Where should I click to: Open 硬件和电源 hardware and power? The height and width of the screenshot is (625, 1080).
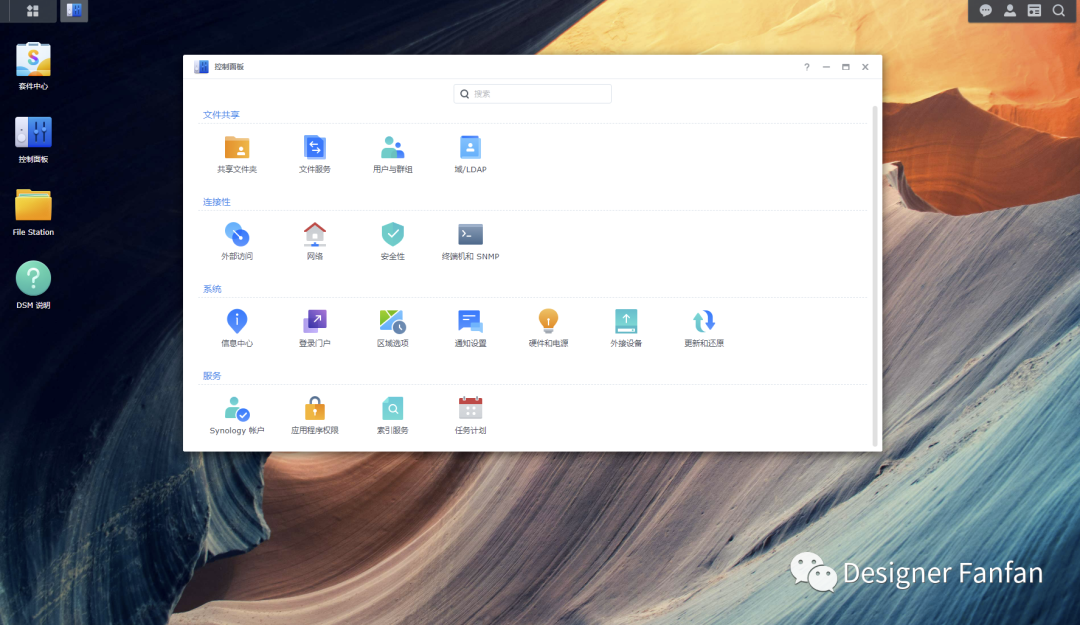548,321
